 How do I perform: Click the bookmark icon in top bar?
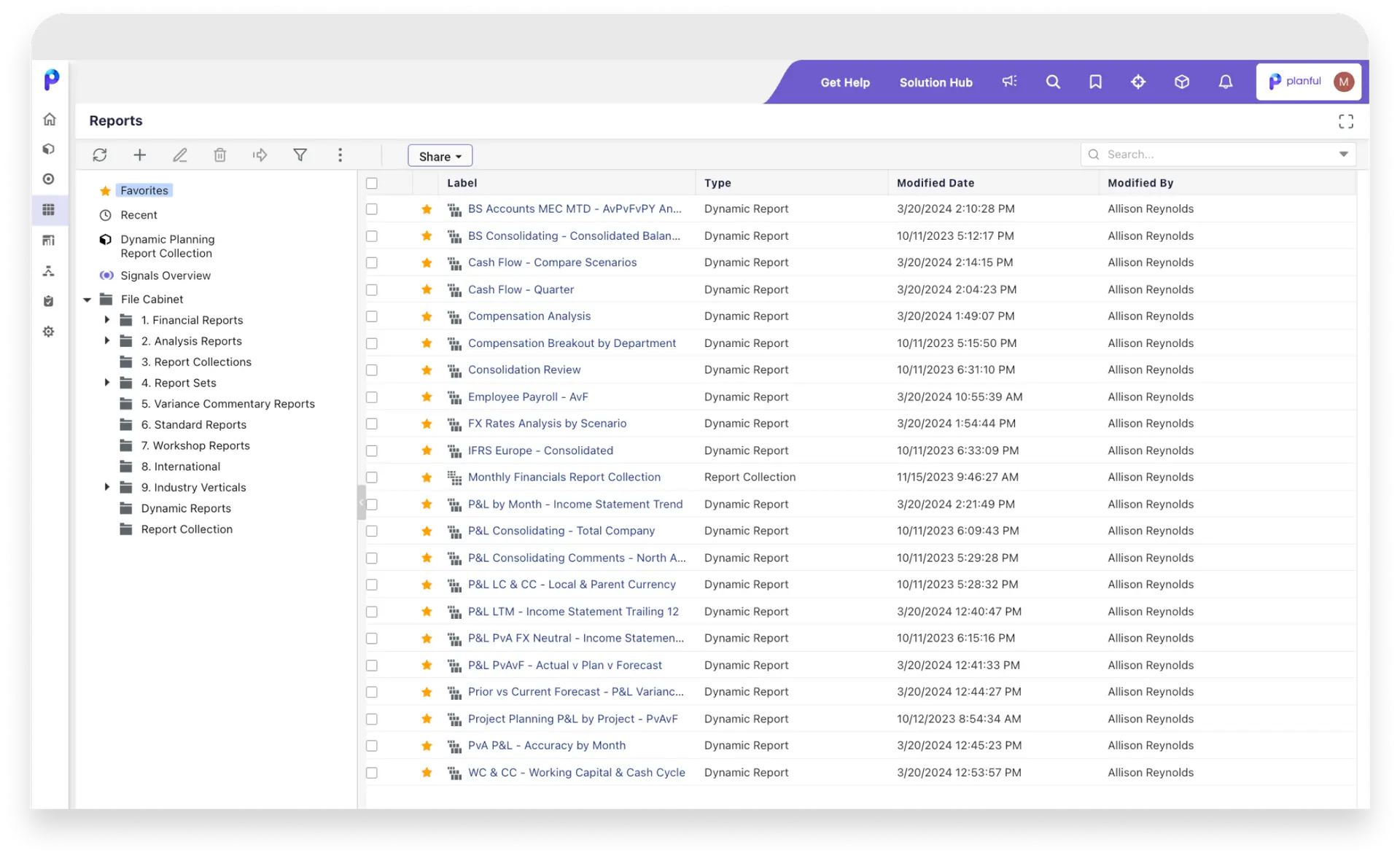[x=1095, y=82]
